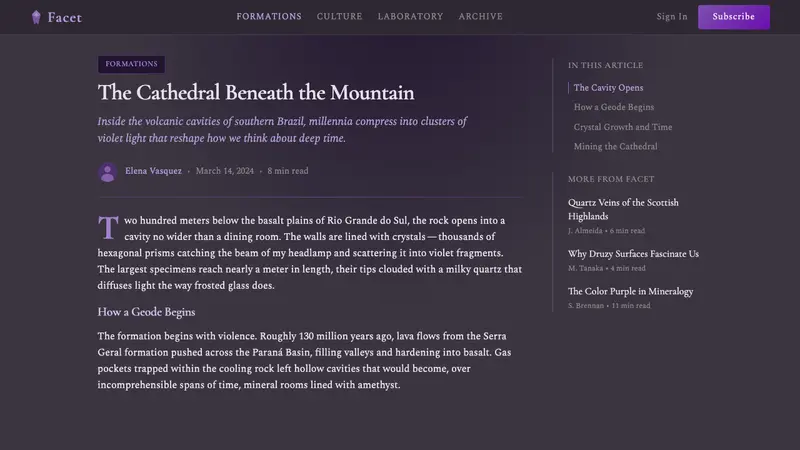Viewport: 800px width, 450px height.
Task: Go to the Culture section
Action: 339,17
